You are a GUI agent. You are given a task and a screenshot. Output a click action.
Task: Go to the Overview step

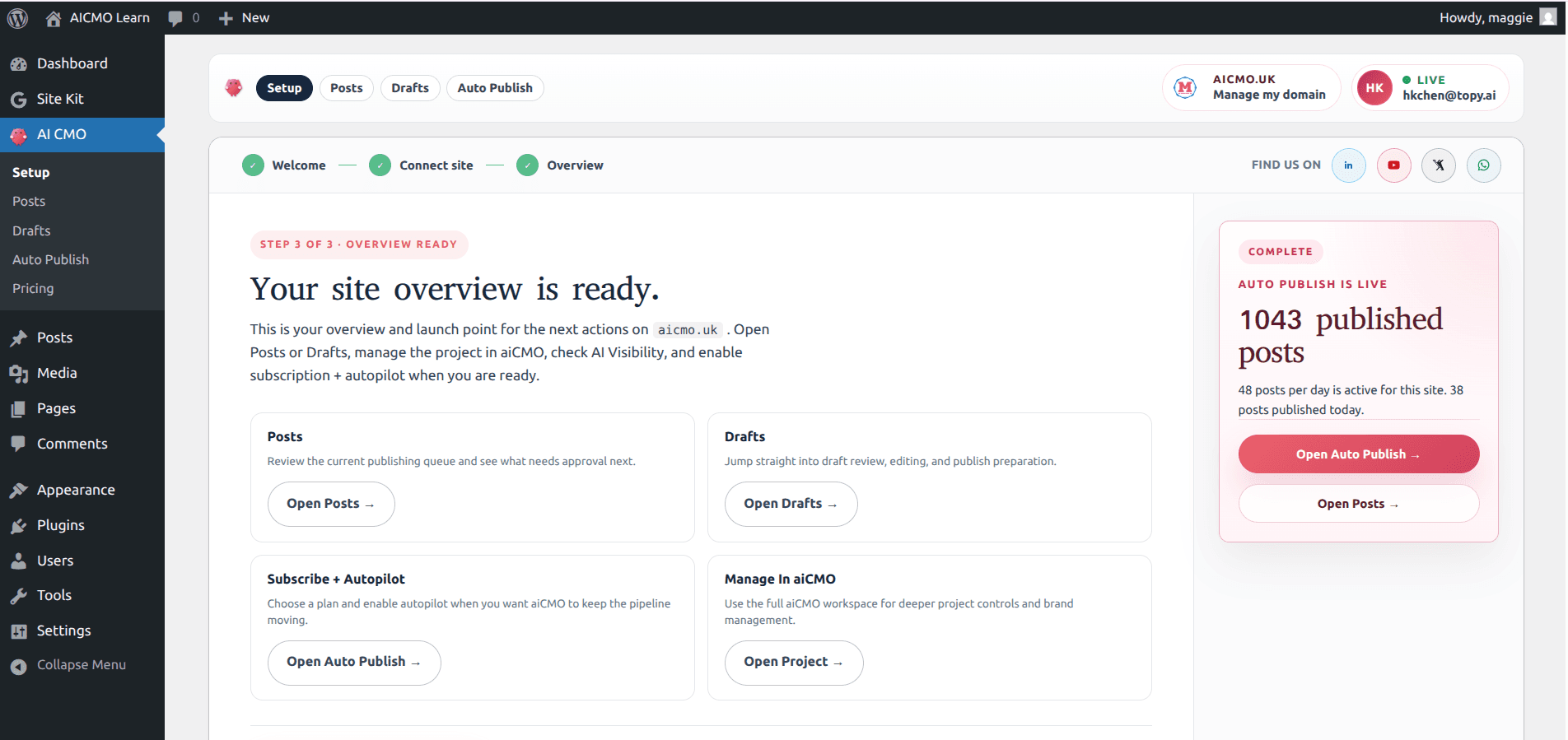tap(560, 165)
